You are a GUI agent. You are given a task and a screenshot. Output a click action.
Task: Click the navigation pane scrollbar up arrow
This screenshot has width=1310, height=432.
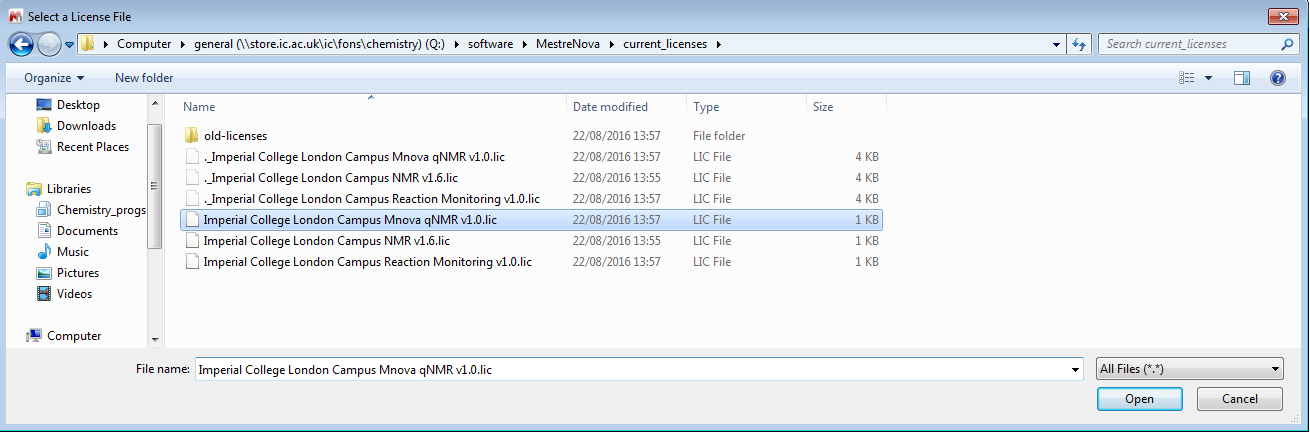154,103
